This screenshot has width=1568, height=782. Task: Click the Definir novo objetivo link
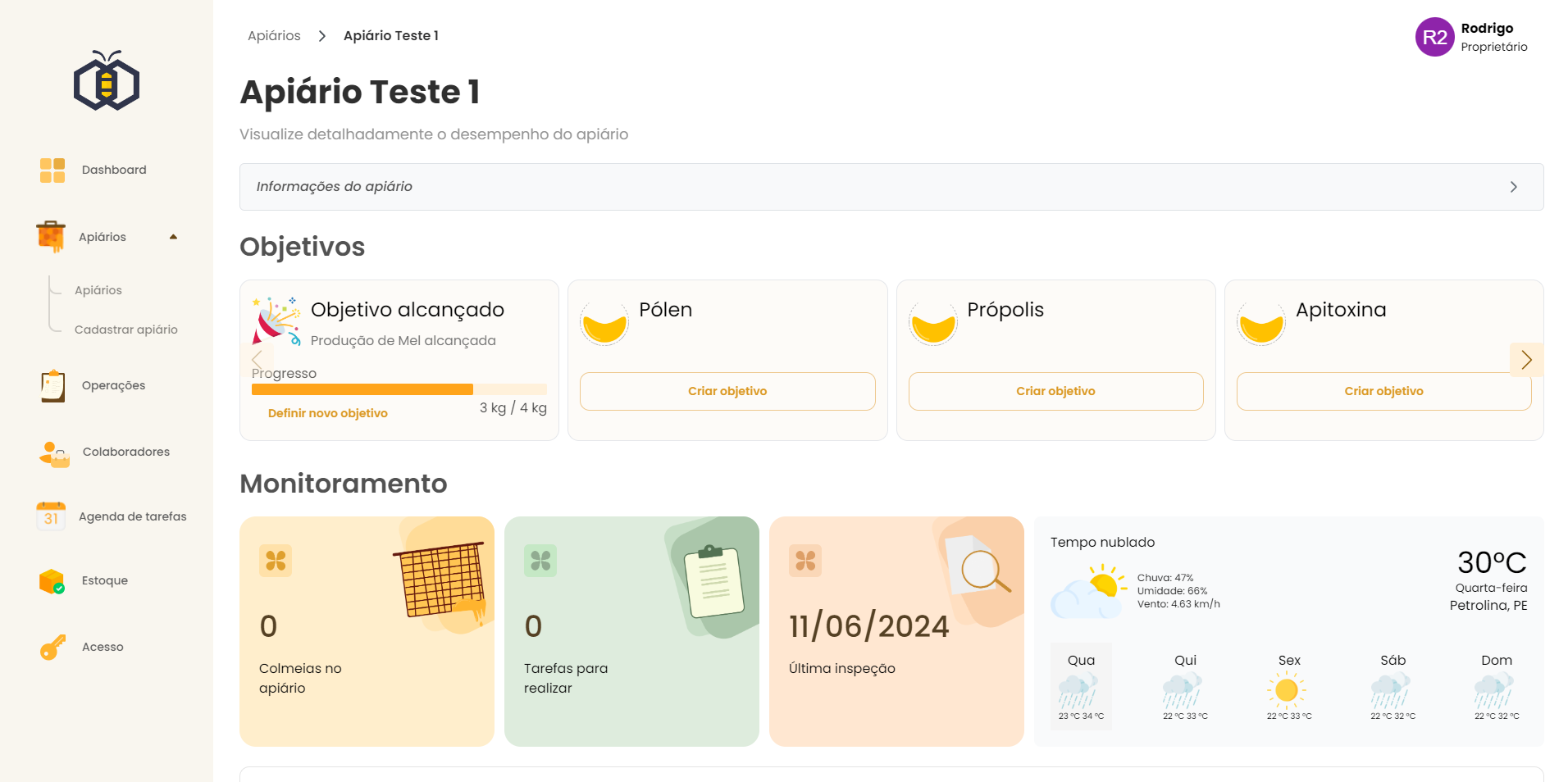[327, 413]
